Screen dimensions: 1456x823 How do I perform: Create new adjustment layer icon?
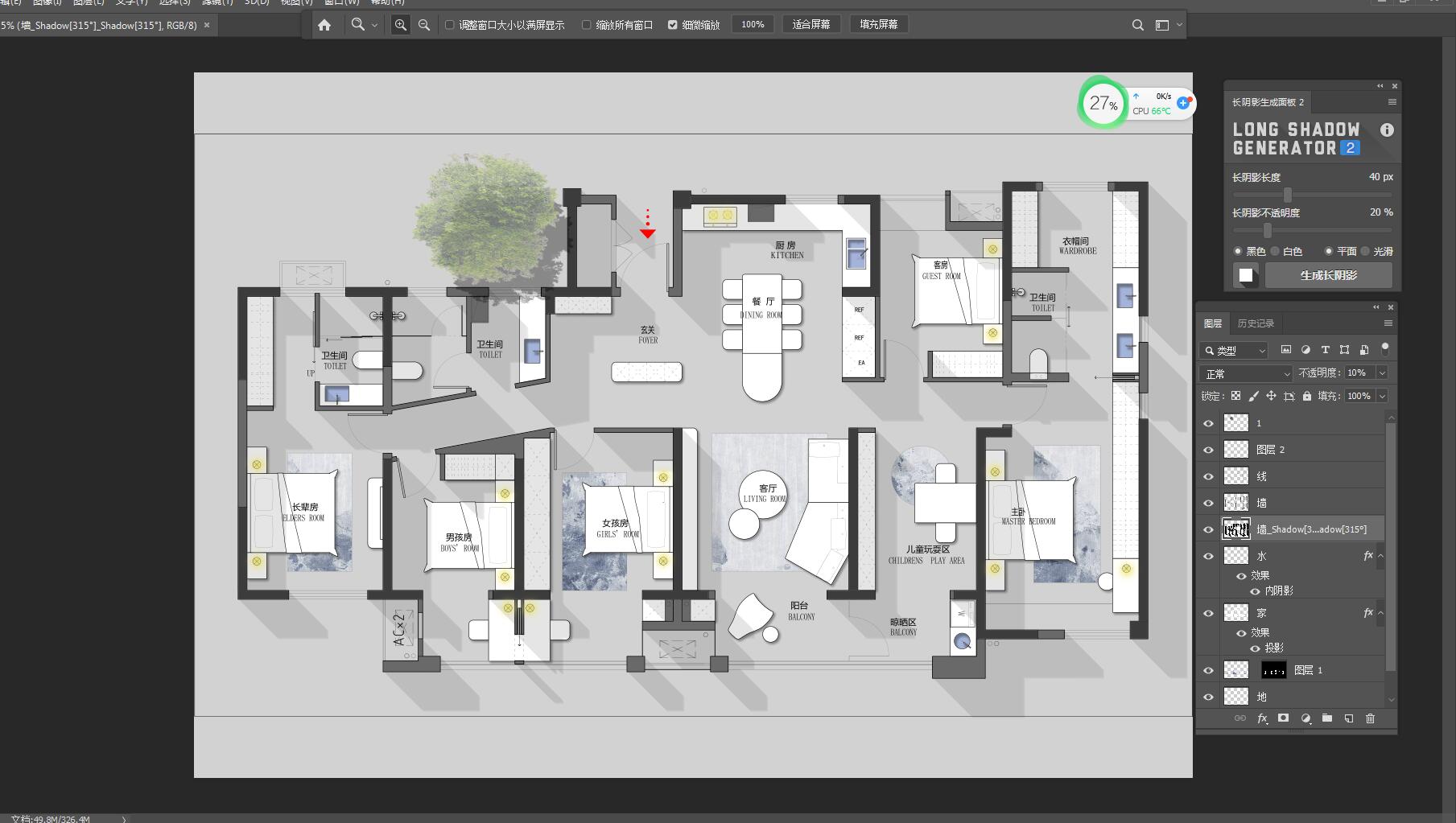pos(1305,718)
